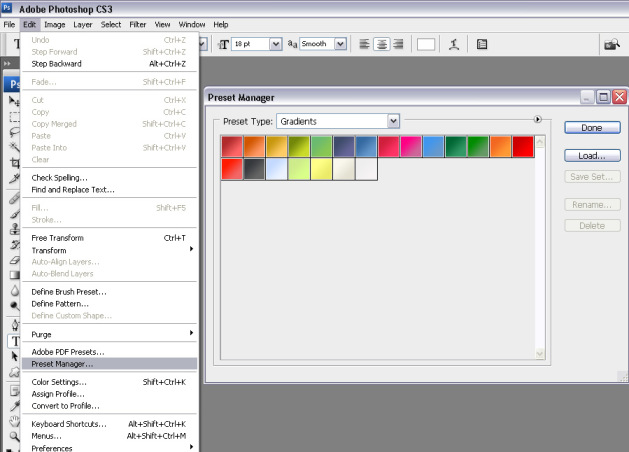The width and height of the screenshot is (629, 452).
Task: Left align the text
Action: point(364,44)
